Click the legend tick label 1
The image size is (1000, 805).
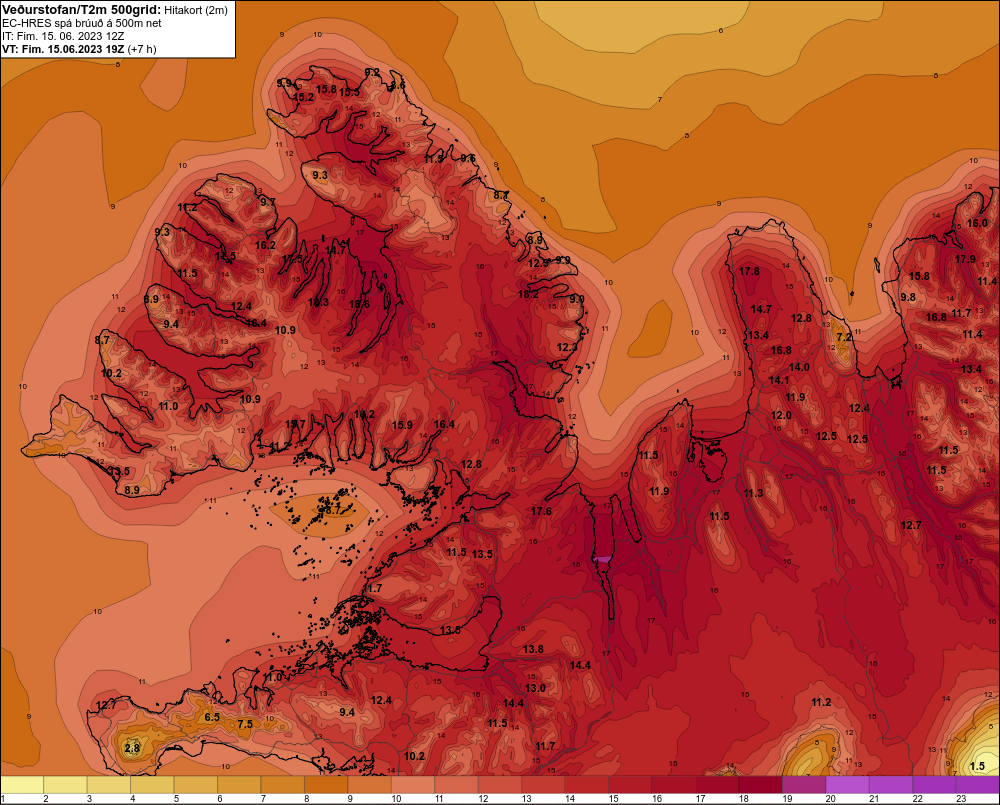tap(3, 799)
